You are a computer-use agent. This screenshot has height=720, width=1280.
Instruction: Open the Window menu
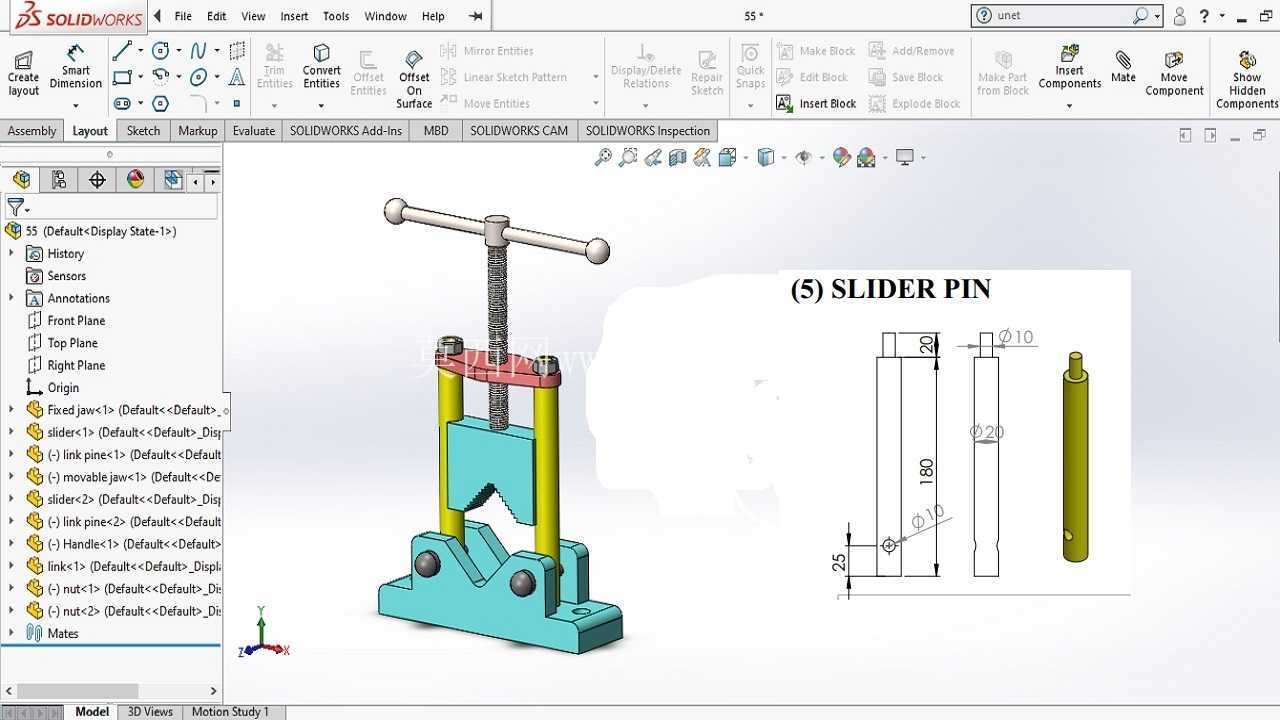(x=385, y=16)
